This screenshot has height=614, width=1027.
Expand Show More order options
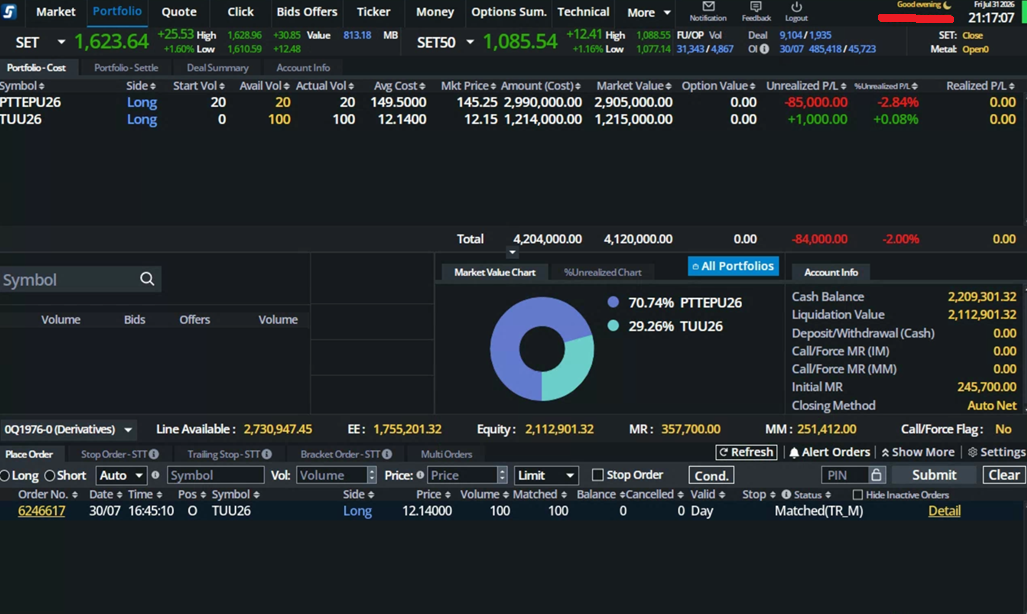tap(918, 452)
